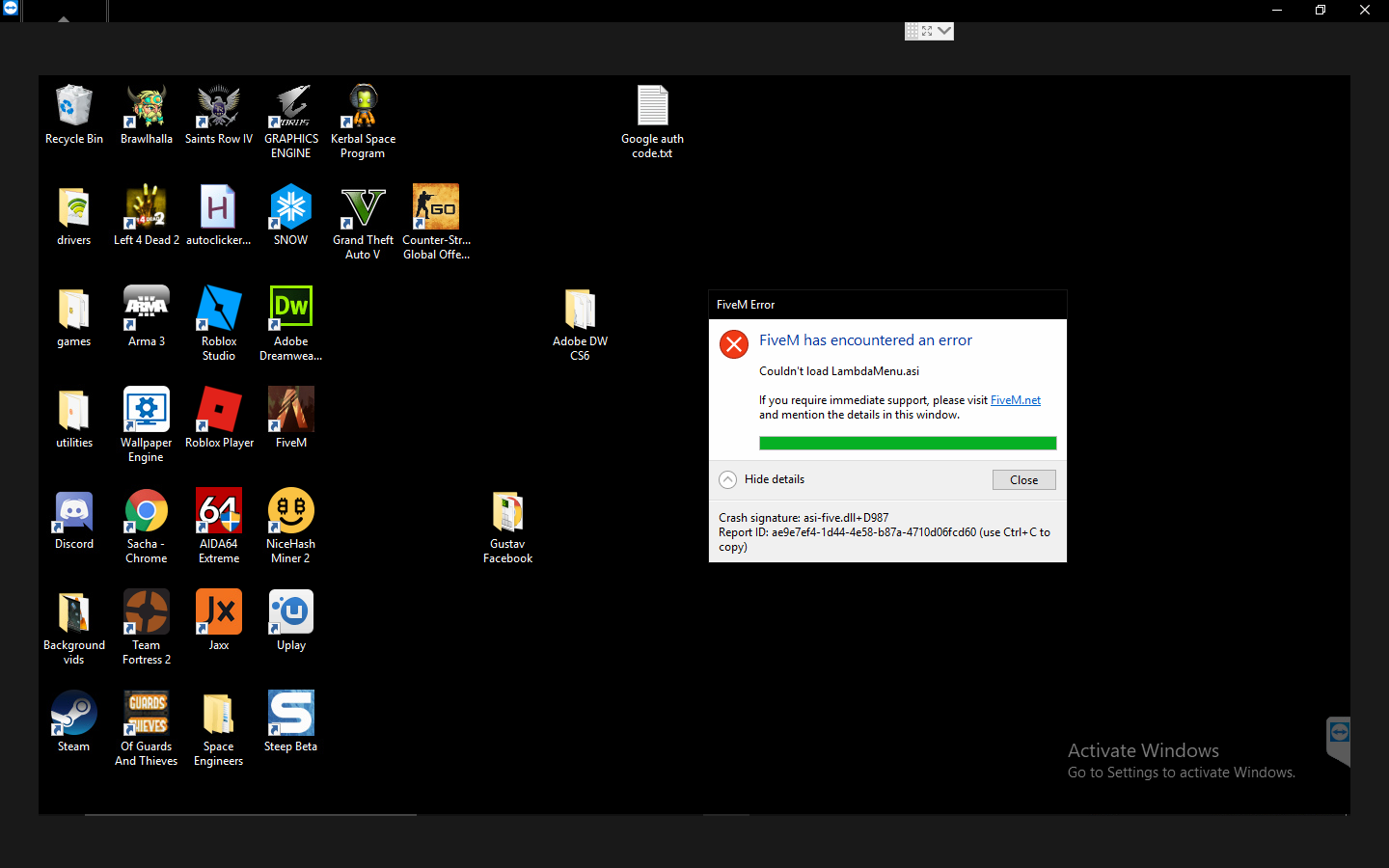
Task: Select the Gustav Facebook folder
Action: tap(507, 527)
